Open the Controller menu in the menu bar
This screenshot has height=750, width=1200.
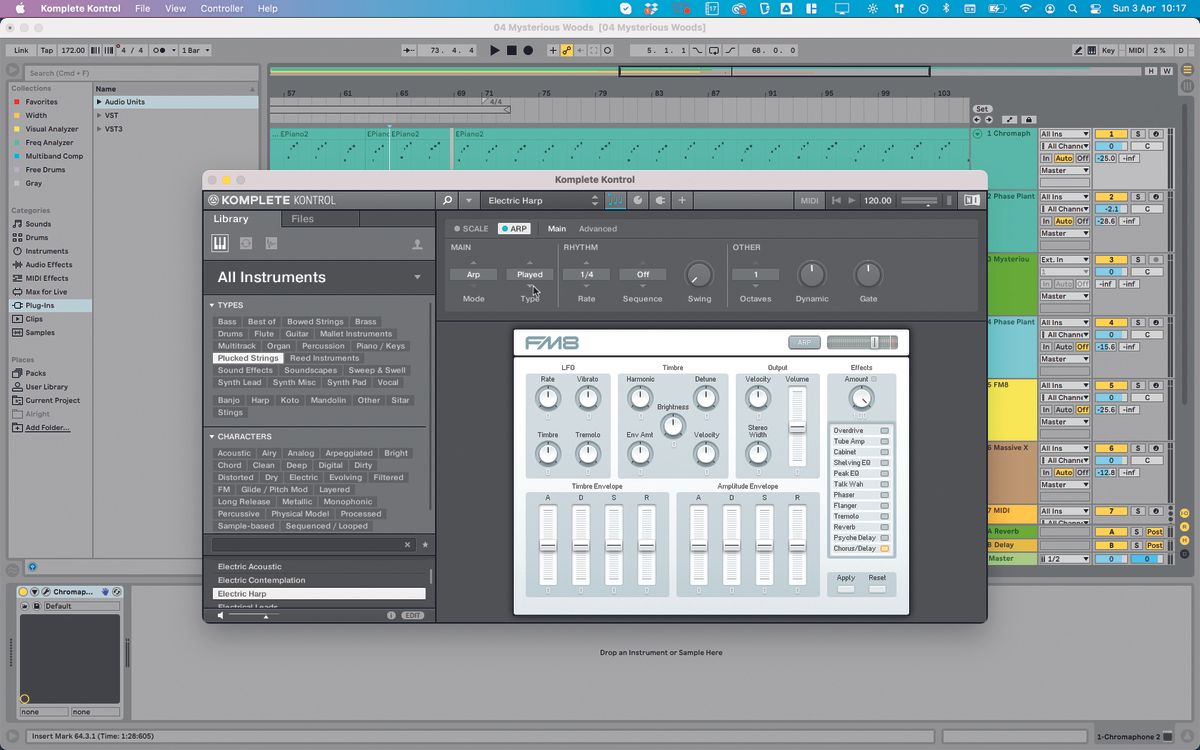[221, 8]
